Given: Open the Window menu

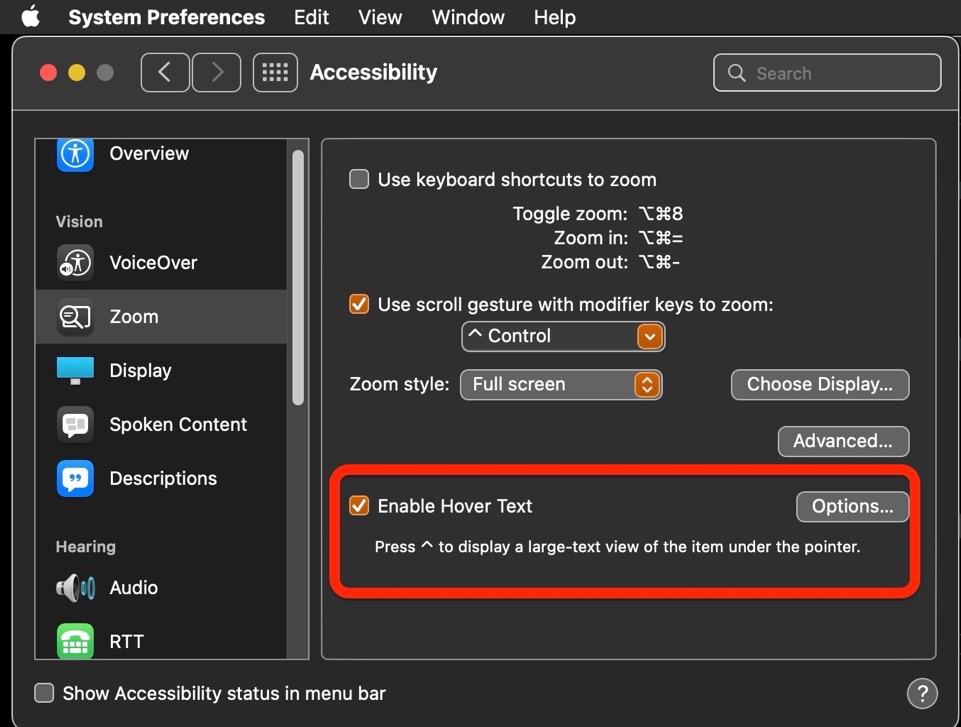Looking at the screenshot, I should [468, 17].
